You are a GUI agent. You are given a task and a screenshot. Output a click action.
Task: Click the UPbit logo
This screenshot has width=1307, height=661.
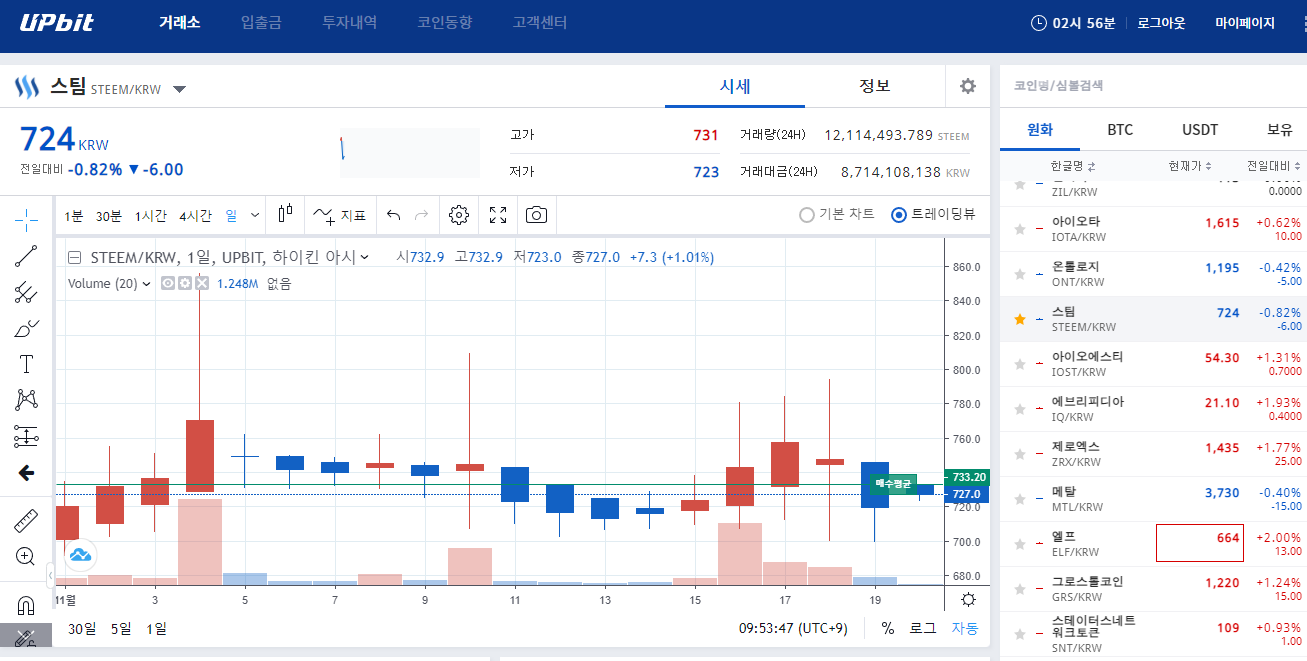[x=57, y=22]
